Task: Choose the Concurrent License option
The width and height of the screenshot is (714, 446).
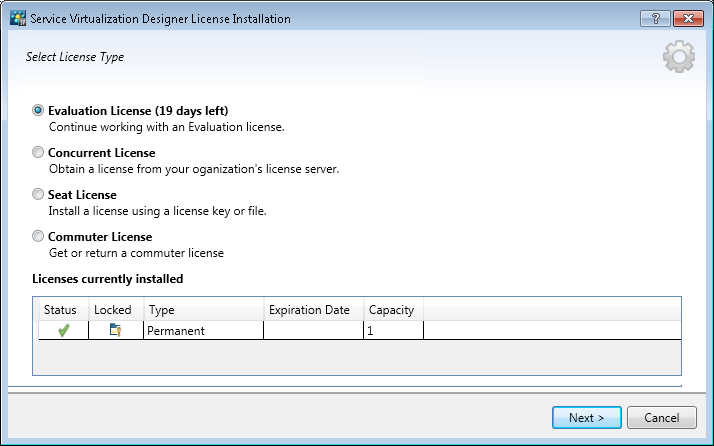Action: click(38, 153)
